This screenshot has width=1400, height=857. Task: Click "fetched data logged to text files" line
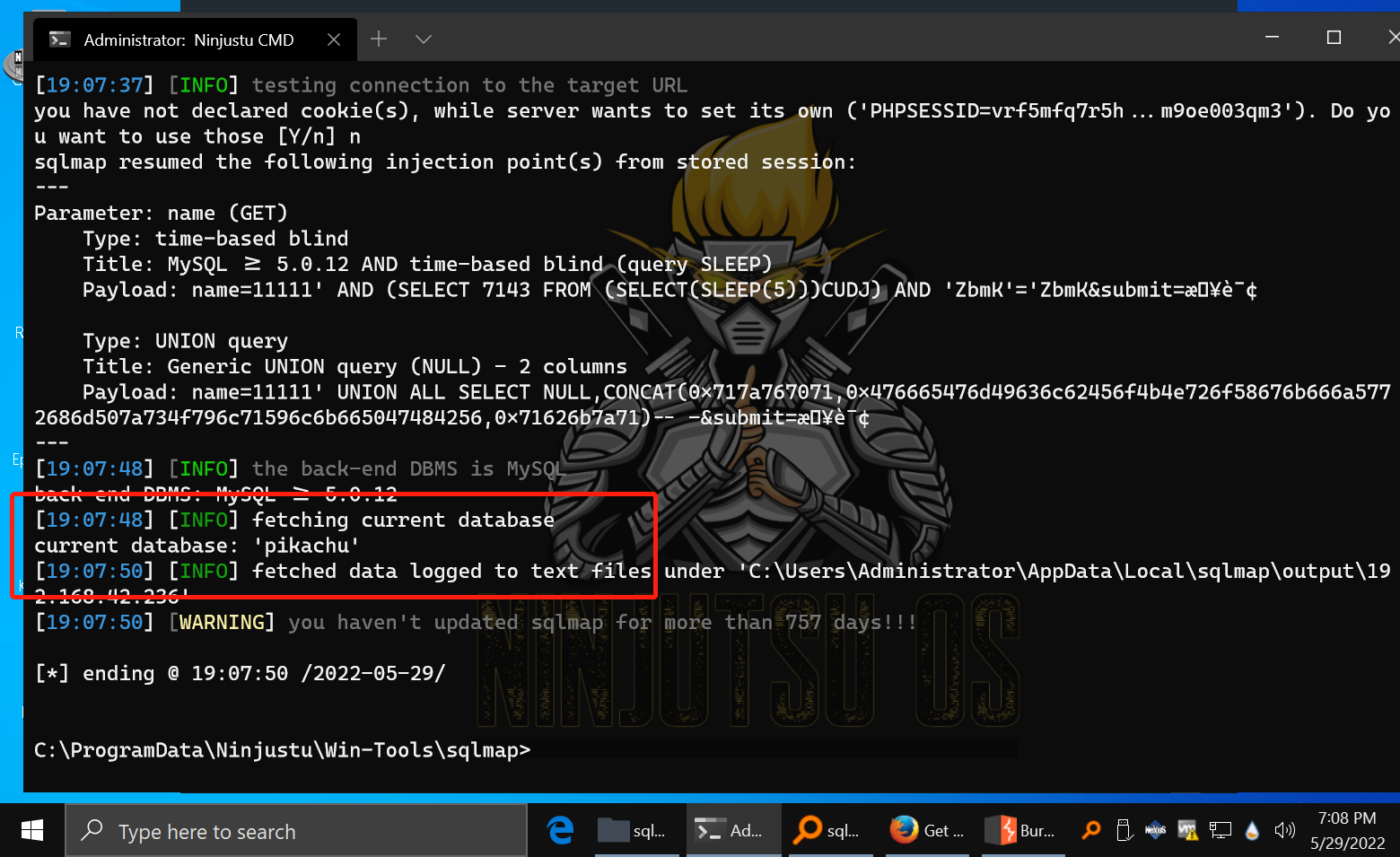coord(713,583)
